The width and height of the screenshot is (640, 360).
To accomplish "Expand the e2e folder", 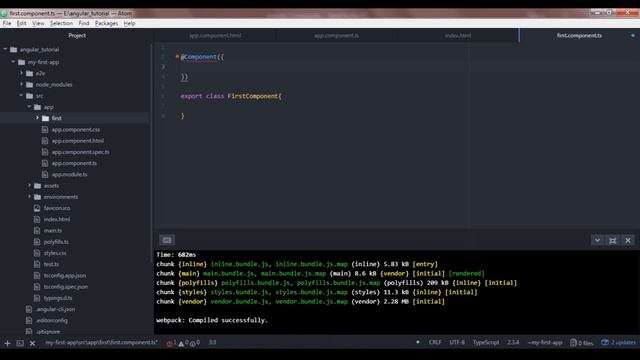I will 21,73.
